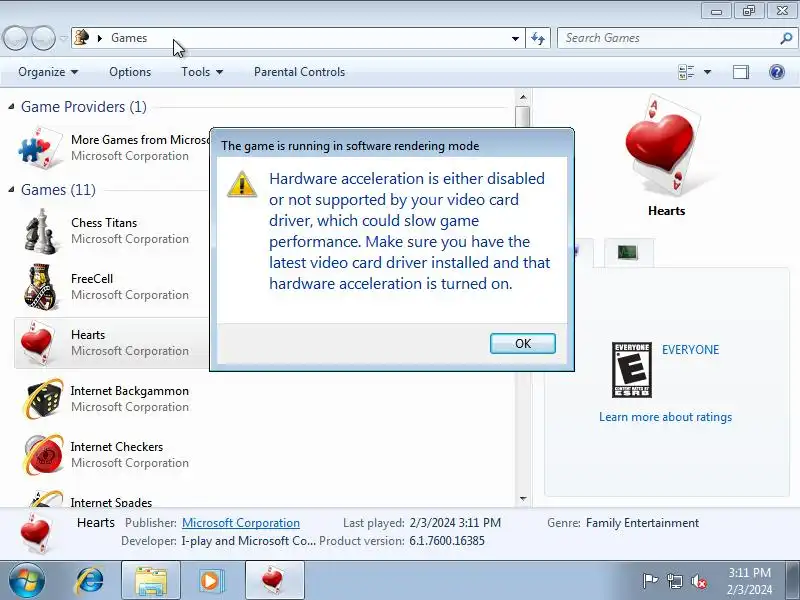800x600 pixels.
Task: Open the Windows Explorer taskbar button
Action: [151, 581]
